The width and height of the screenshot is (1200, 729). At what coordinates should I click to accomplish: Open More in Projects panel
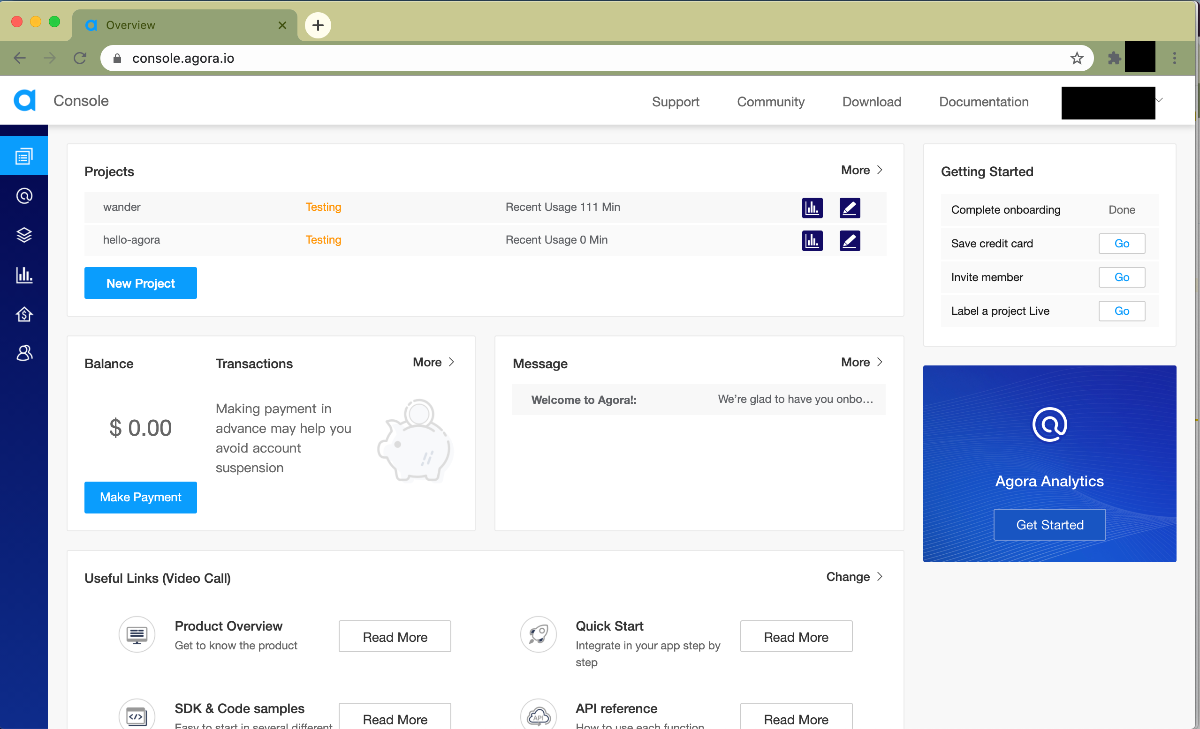(x=862, y=170)
